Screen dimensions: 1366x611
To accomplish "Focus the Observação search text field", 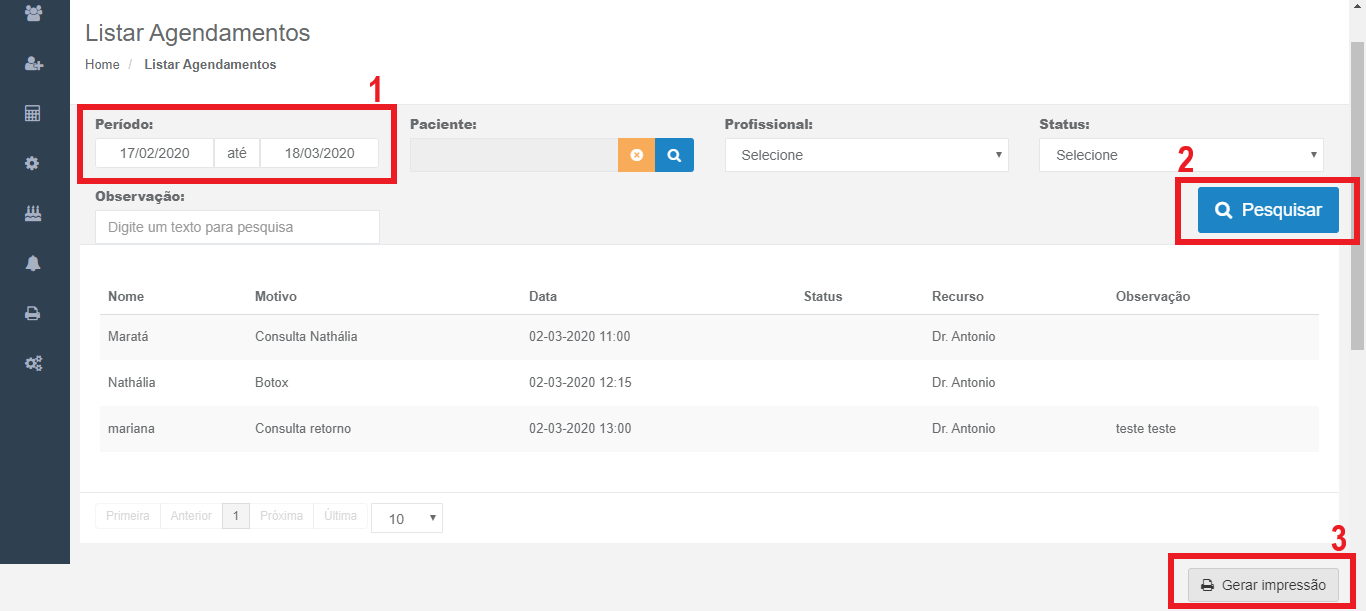I will (237, 227).
